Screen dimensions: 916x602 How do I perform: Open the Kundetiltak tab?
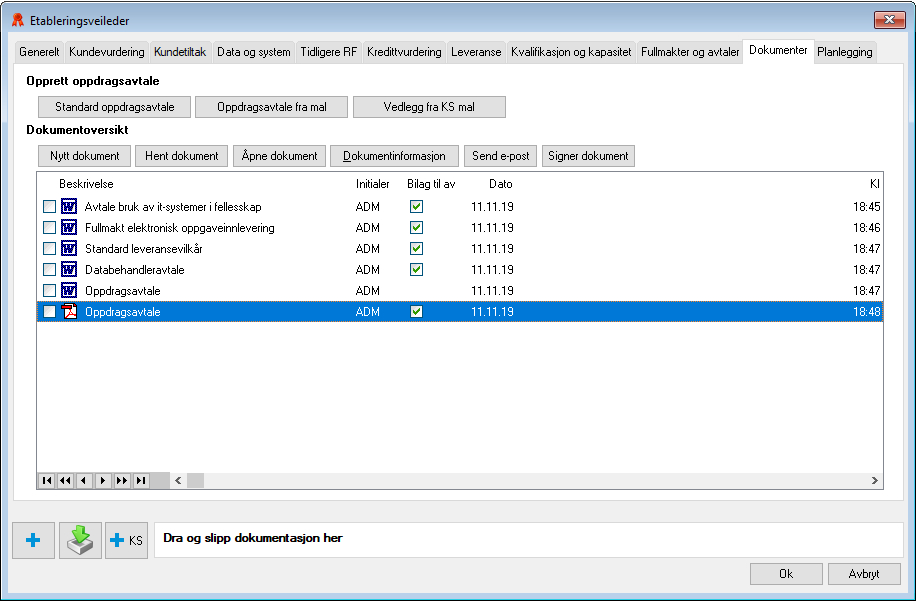click(180, 52)
